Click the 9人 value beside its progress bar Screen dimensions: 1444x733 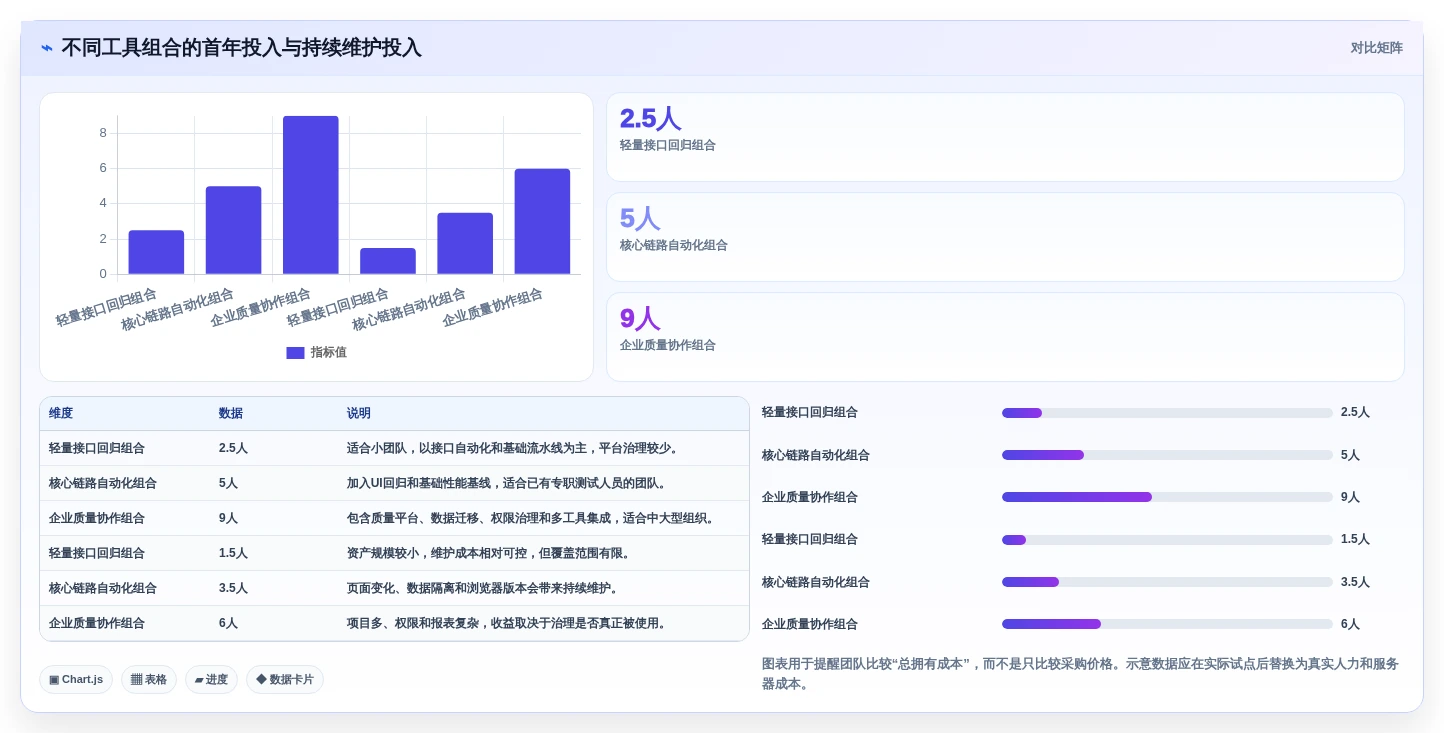pyautogui.click(x=1350, y=497)
